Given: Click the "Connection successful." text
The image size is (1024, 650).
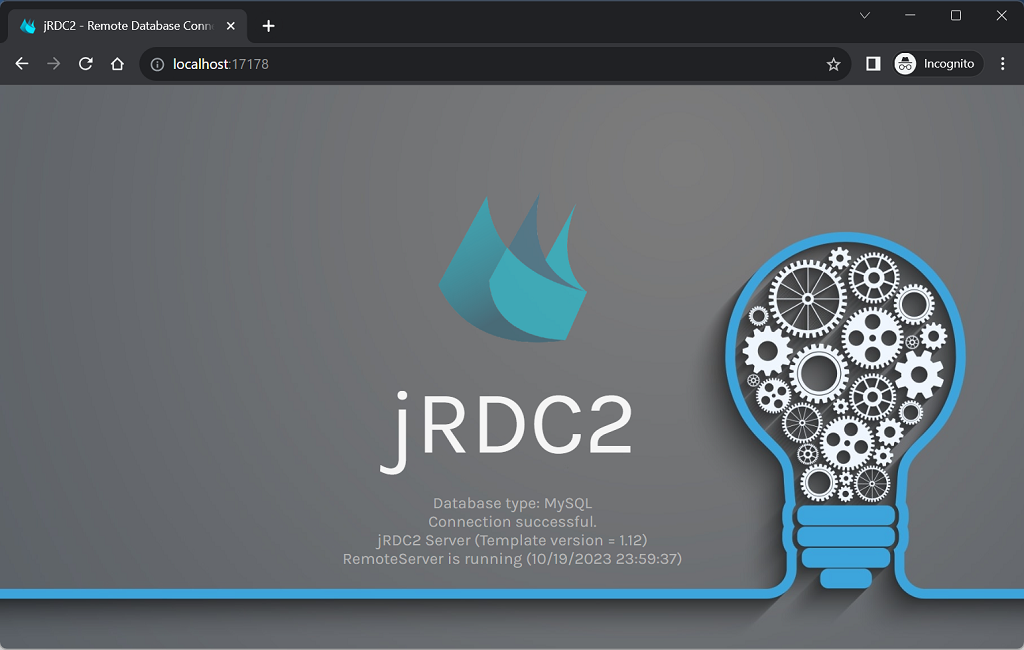Looking at the screenshot, I should 512,522.
